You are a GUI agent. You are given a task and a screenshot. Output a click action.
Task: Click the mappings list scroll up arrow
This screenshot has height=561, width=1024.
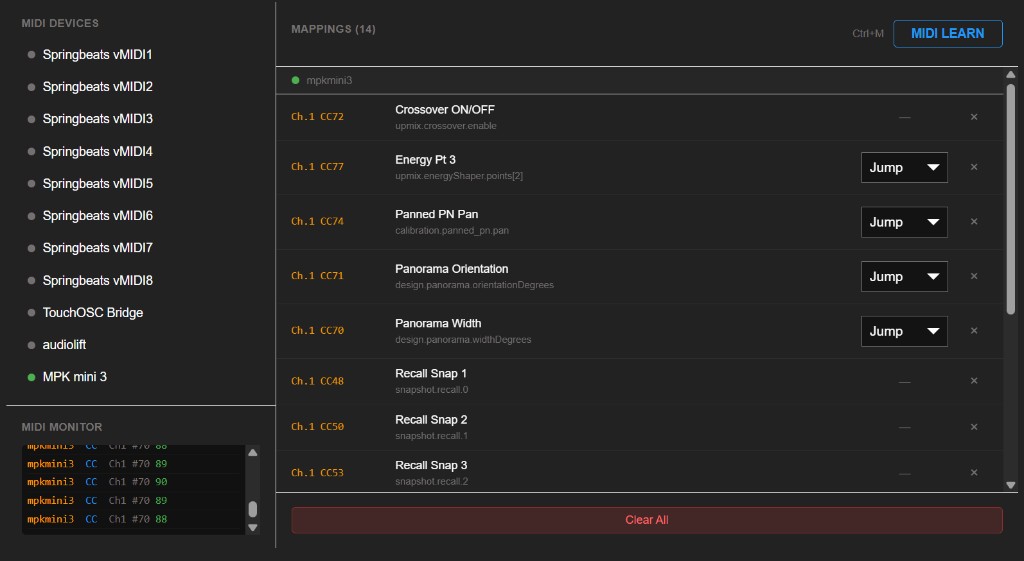pyautogui.click(x=1011, y=74)
